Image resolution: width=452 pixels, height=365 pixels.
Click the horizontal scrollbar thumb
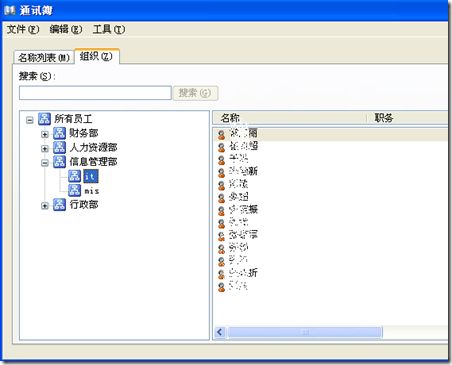305,332
